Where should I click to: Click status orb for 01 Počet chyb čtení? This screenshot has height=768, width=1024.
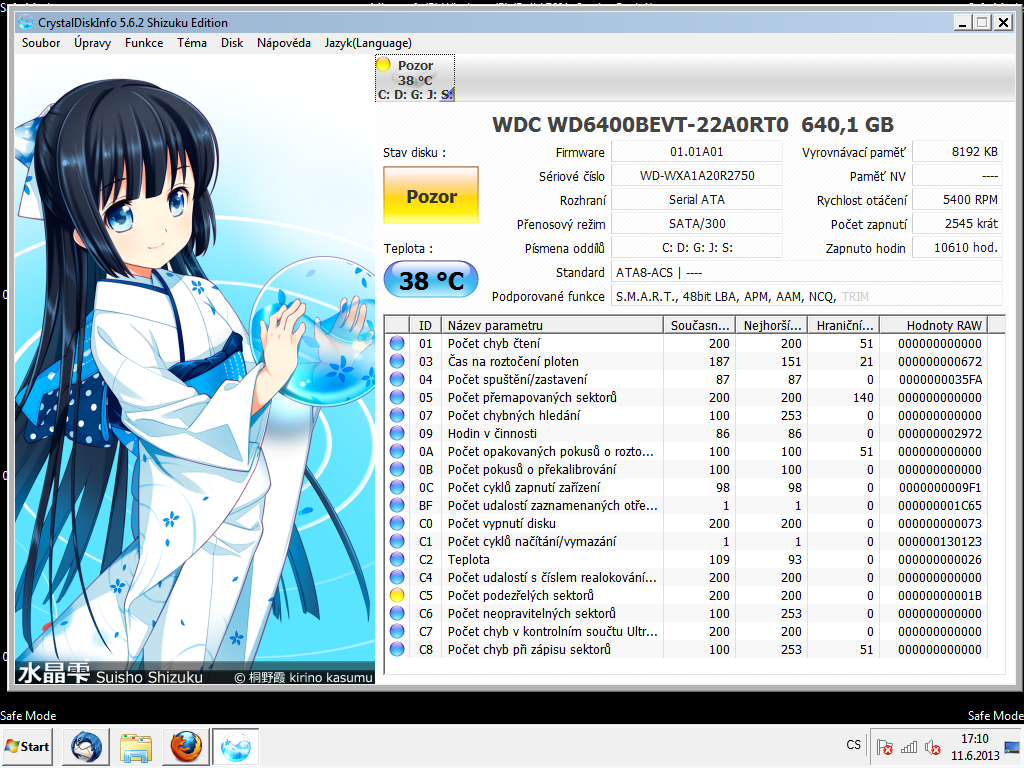(397, 344)
